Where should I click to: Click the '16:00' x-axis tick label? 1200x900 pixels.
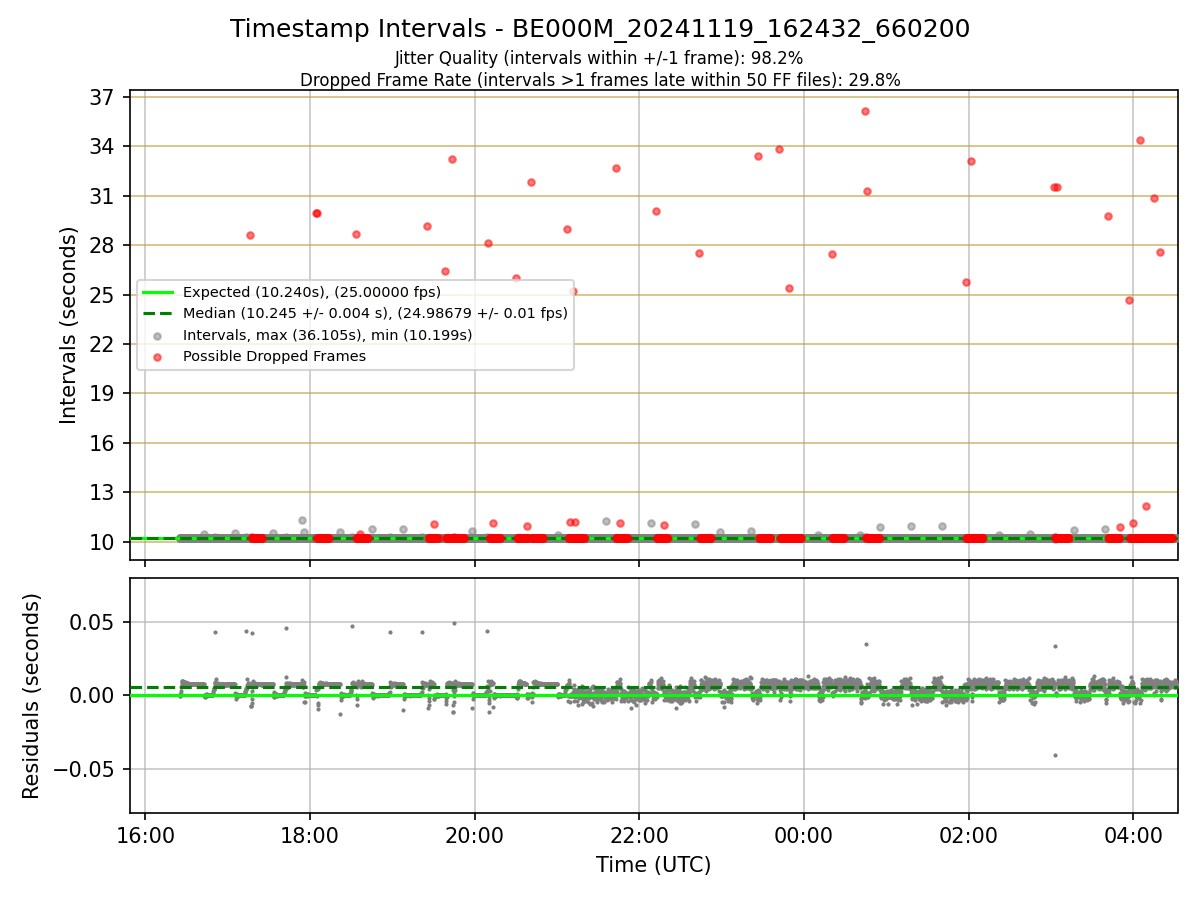pyautogui.click(x=145, y=835)
